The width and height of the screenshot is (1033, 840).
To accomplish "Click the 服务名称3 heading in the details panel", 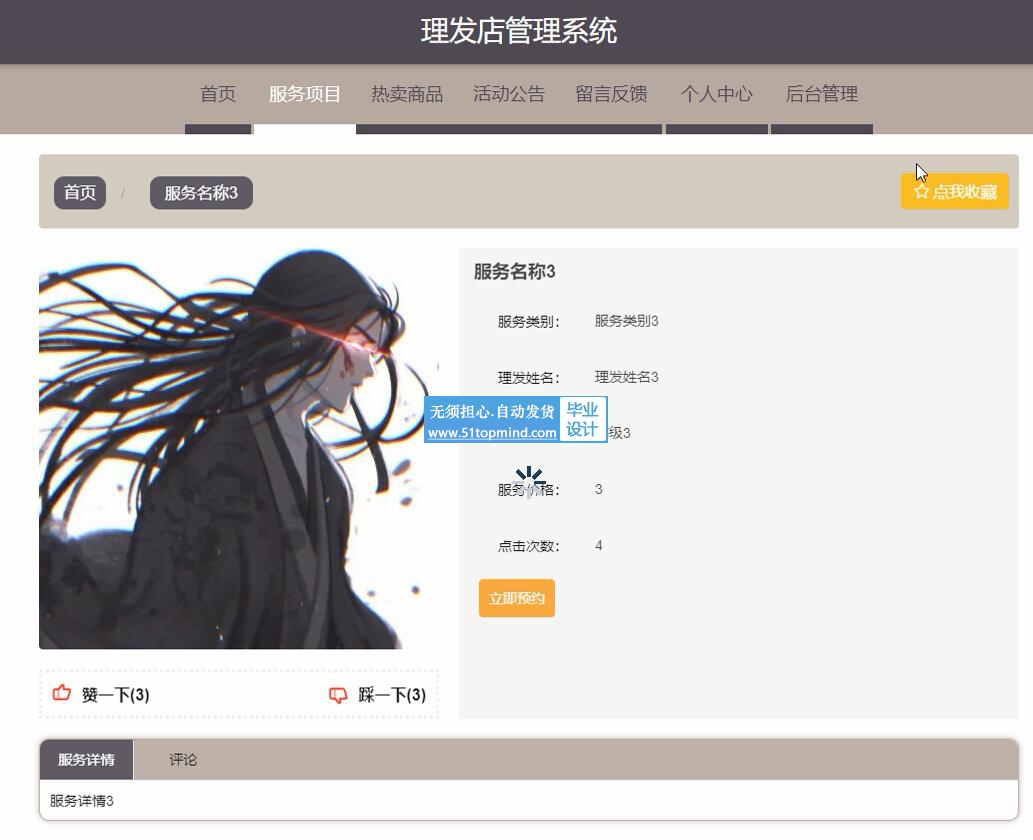I will pyautogui.click(x=515, y=271).
